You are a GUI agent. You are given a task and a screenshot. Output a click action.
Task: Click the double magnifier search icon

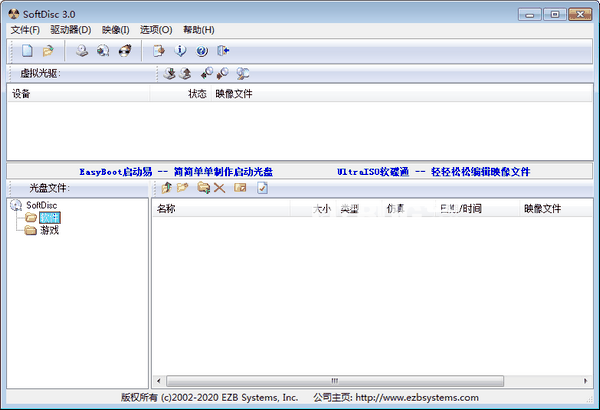click(x=243, y=73)
